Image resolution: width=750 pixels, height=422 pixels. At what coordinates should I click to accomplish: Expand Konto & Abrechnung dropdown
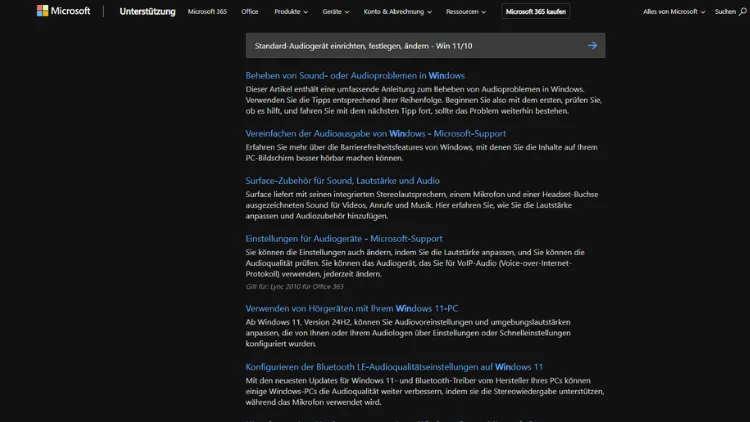click(x=397, y=11)
